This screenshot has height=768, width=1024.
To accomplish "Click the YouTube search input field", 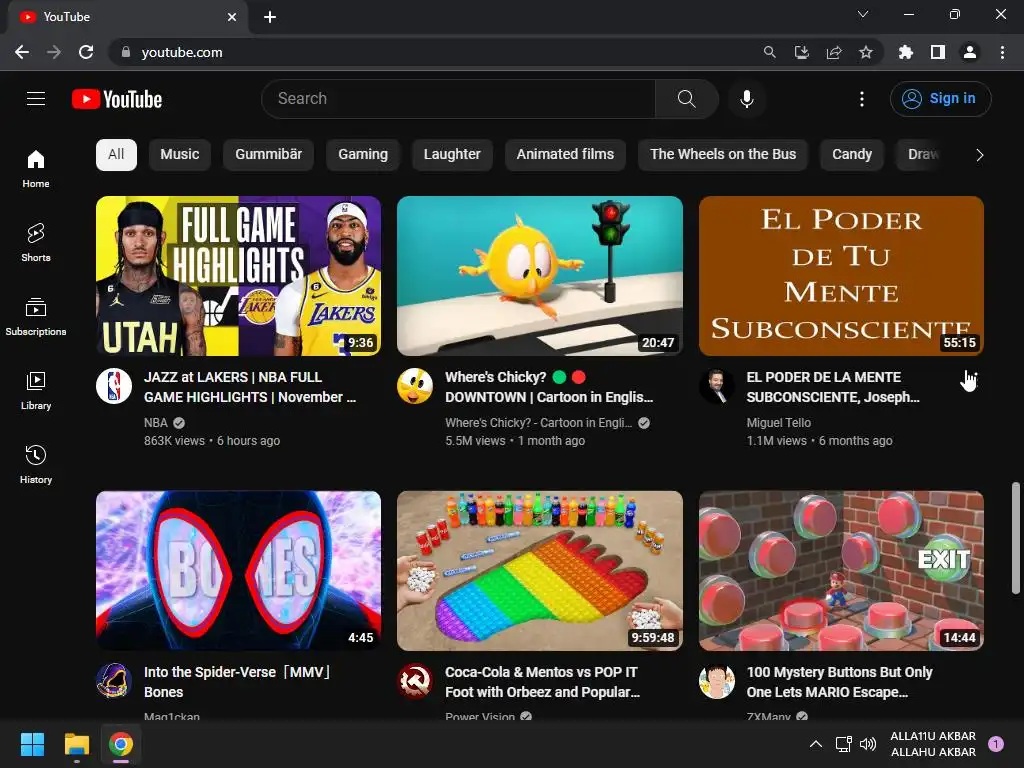I will pos(458,99).
